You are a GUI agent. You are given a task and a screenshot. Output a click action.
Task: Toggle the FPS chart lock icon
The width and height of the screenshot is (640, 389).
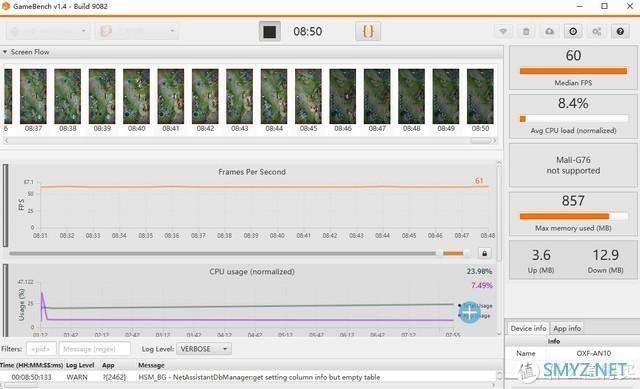pos(484,253)
